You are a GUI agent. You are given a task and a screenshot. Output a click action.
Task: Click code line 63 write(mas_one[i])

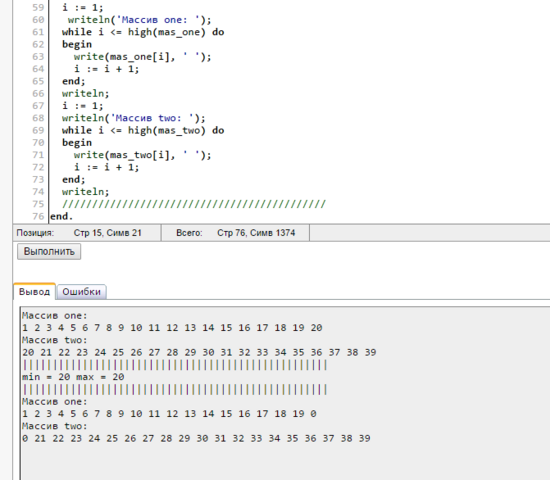coord(142,57)
